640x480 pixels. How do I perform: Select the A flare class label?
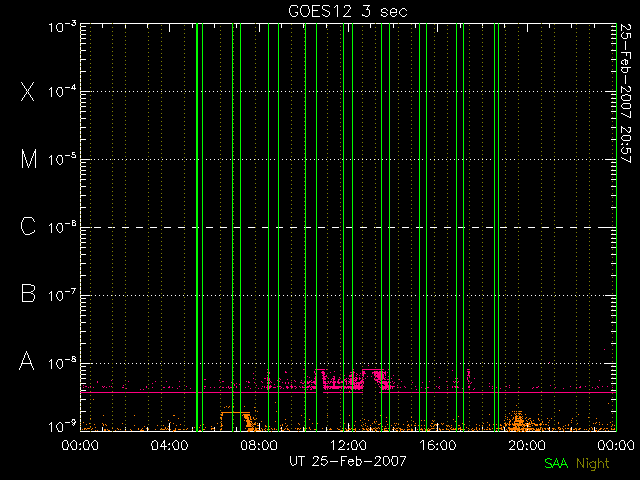[27, 361]
